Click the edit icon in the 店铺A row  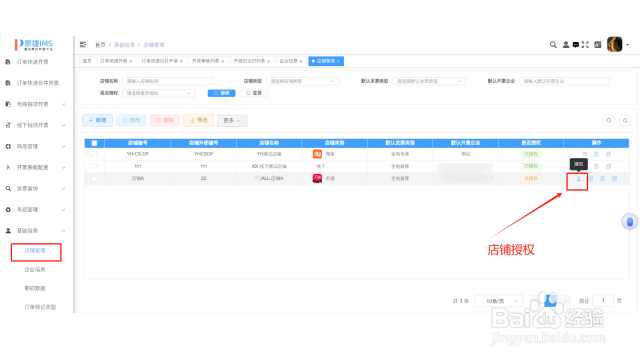click(591, 178)
